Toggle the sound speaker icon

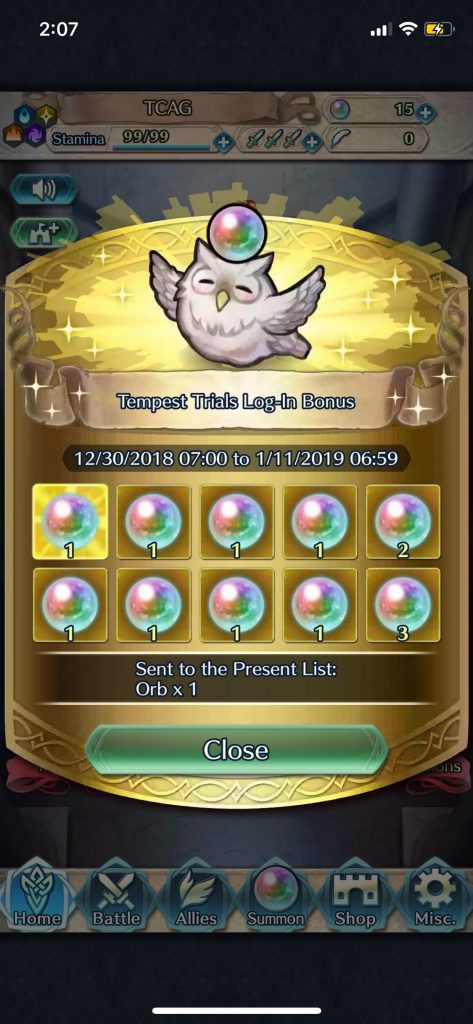point(44,189)
